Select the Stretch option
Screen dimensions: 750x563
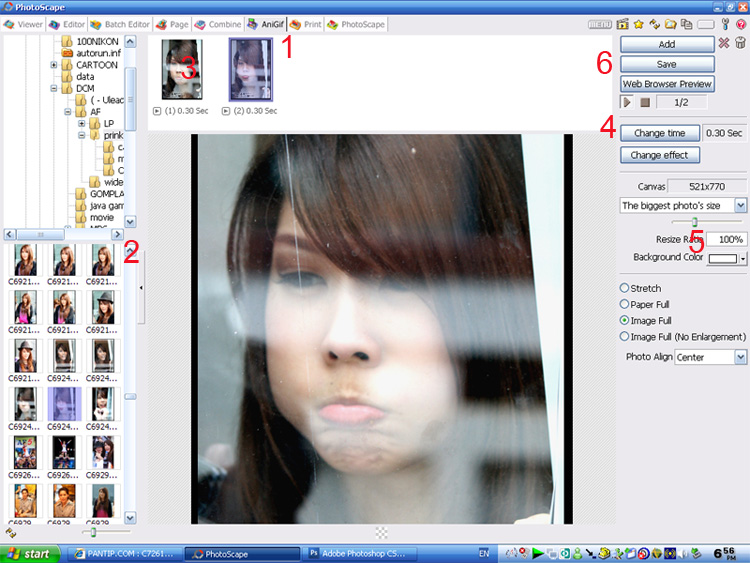[640, 288]
